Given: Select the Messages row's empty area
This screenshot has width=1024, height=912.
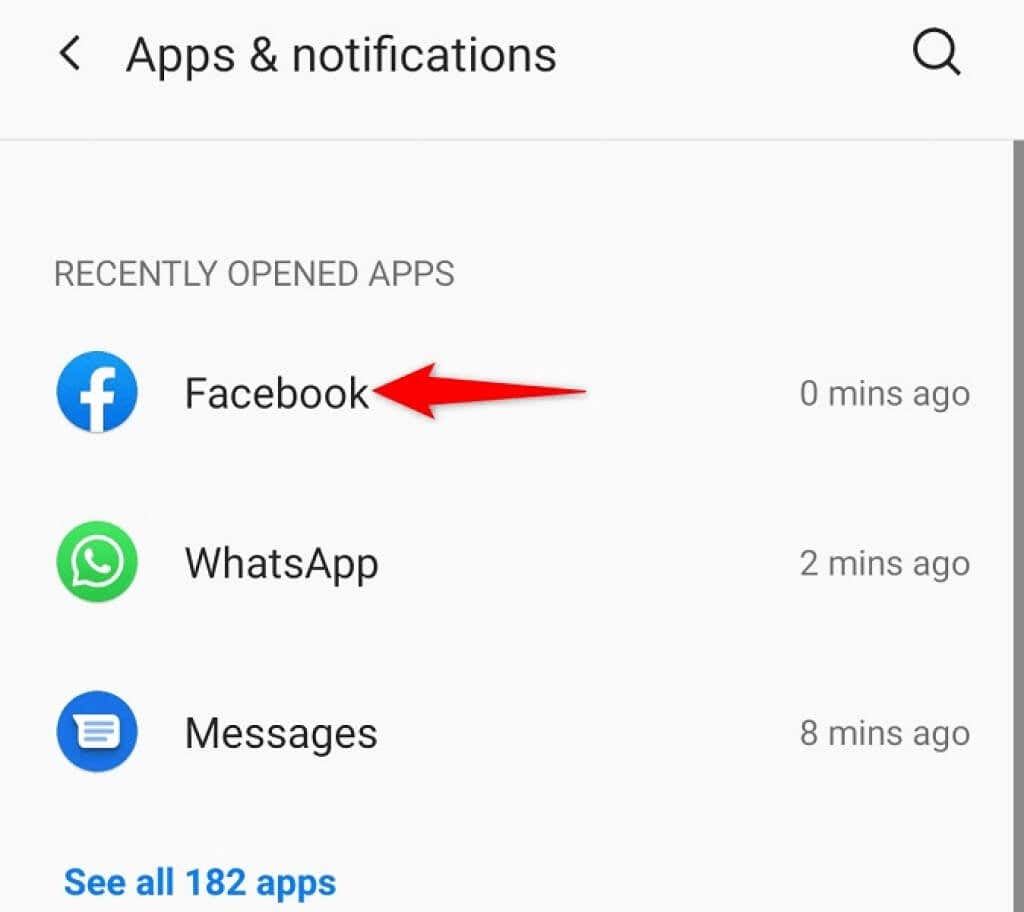Looking at the screenshot, I should point(588,732).
